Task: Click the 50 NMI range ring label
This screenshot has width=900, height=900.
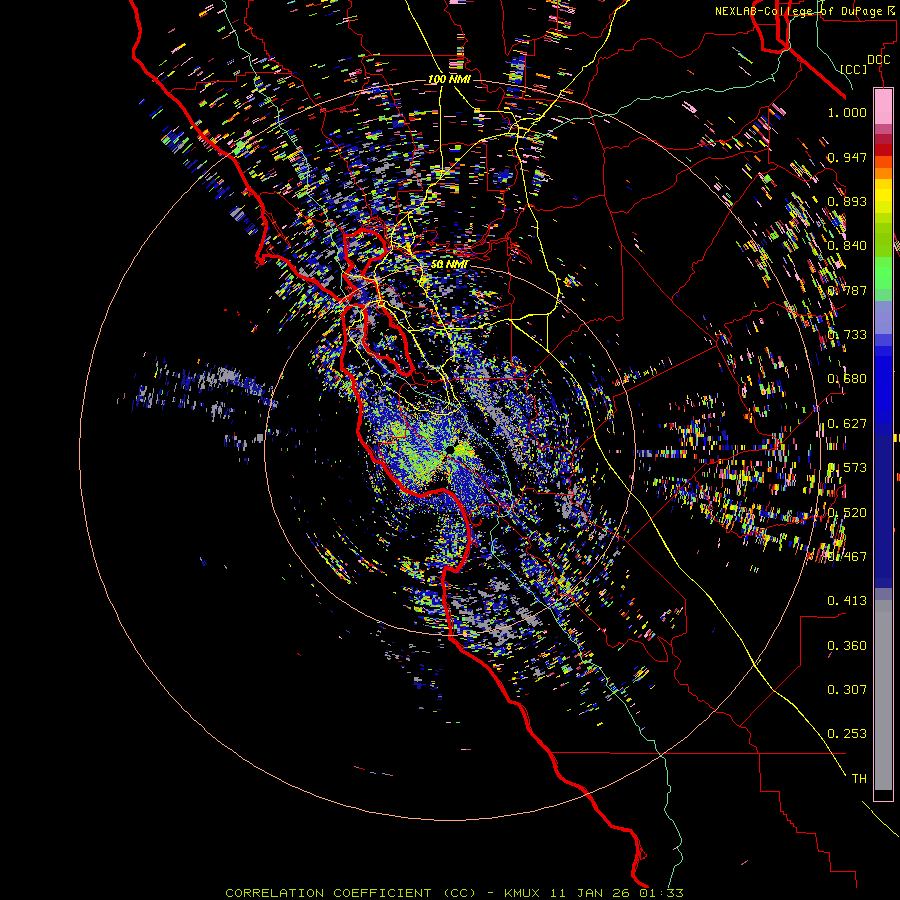Action: coord(449,265)
